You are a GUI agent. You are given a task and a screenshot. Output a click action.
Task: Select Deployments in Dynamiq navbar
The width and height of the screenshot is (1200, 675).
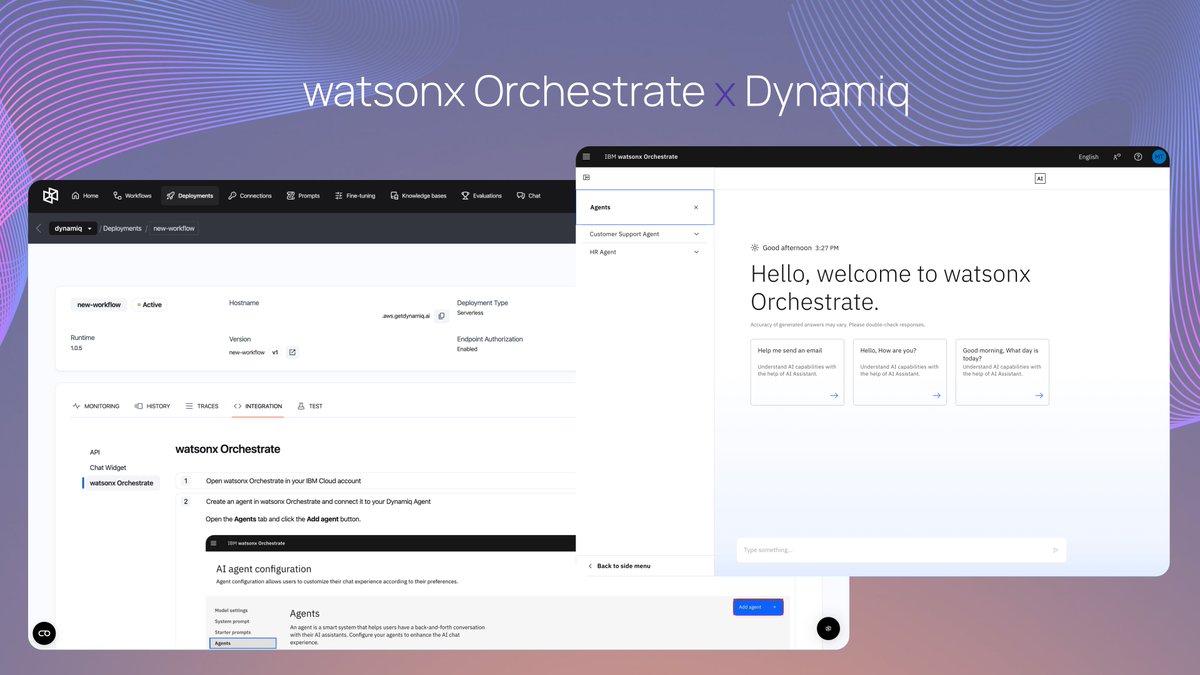[190, 196]
